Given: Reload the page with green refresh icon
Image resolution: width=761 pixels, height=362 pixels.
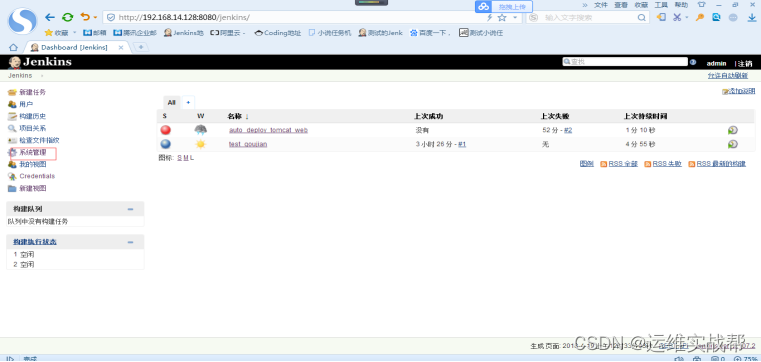Looking at the screenshot, I should pyautogui.click(x=67, y=17).
